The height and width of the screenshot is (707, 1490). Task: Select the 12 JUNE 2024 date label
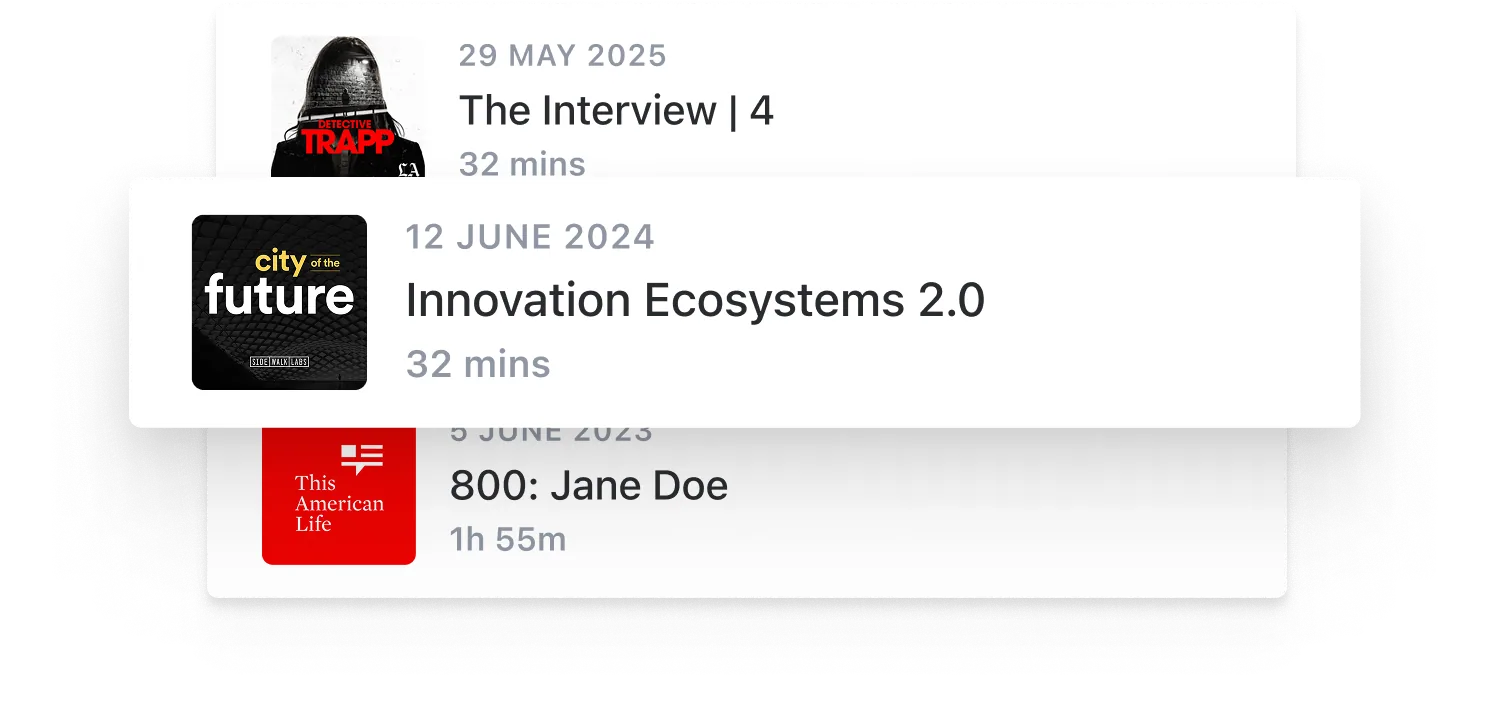pyautogui.click(x=530, y=238)
